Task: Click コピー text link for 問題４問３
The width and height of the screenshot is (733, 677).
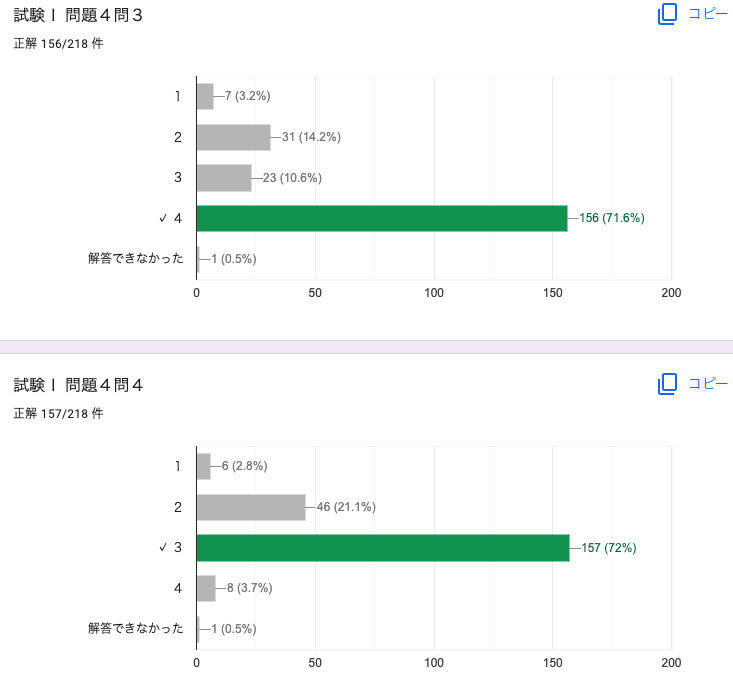Action: (x=708, y=14)
